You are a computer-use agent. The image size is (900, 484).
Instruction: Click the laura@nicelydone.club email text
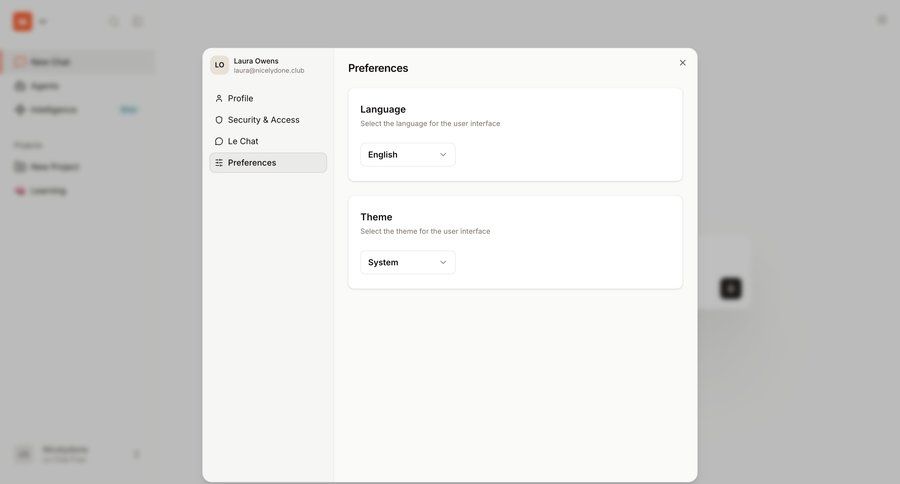click(269, 71)
